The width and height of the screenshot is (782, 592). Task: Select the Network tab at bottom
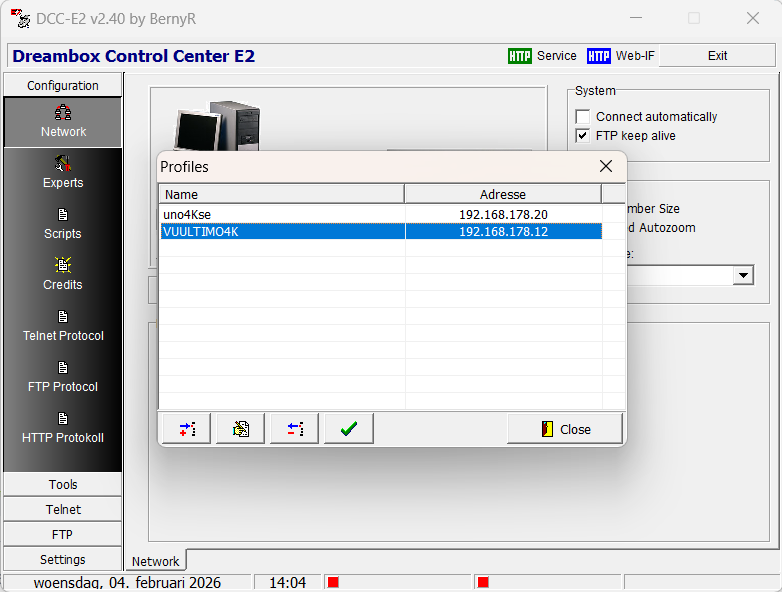click(x=155, y=561)
